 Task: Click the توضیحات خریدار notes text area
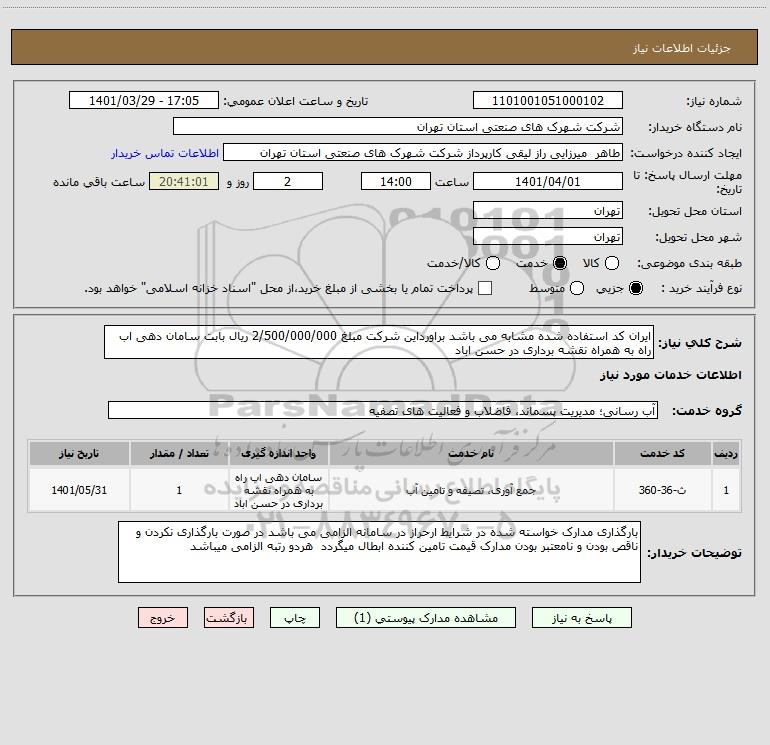point(379,552)
